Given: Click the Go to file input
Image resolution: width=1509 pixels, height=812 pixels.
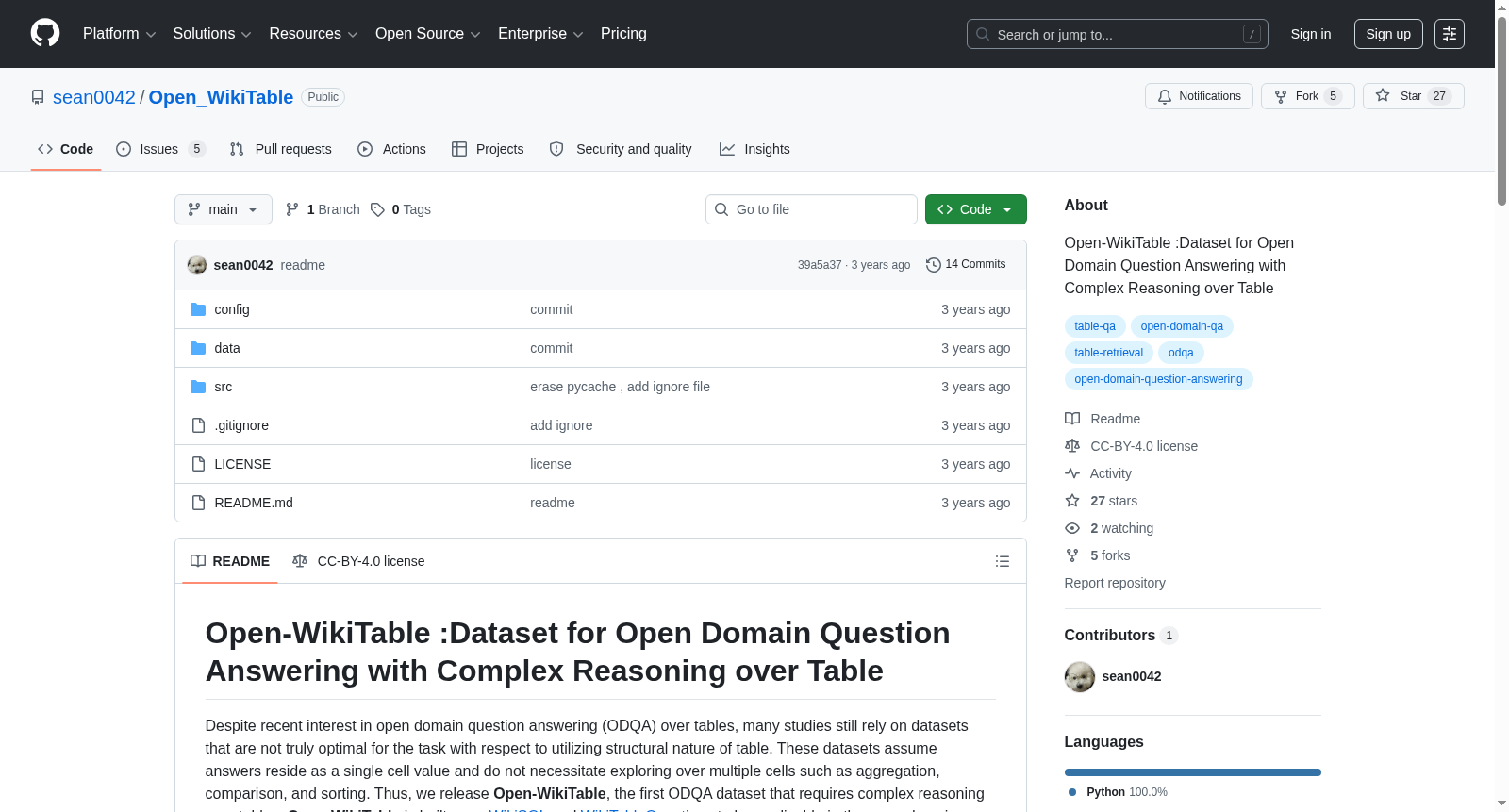Looking at the screenshot, I should pyautogui.click(x=811, y=209).
